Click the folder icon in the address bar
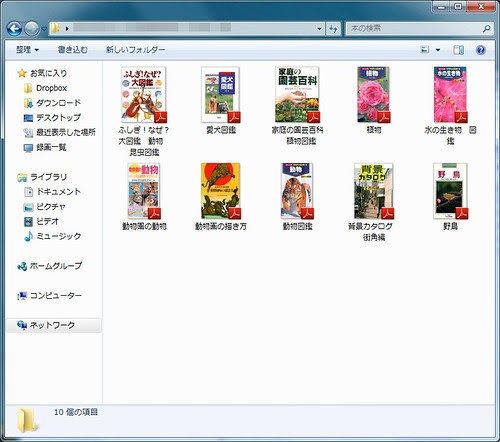The width and height of the screenshot is (500, 442). [55, 28]
